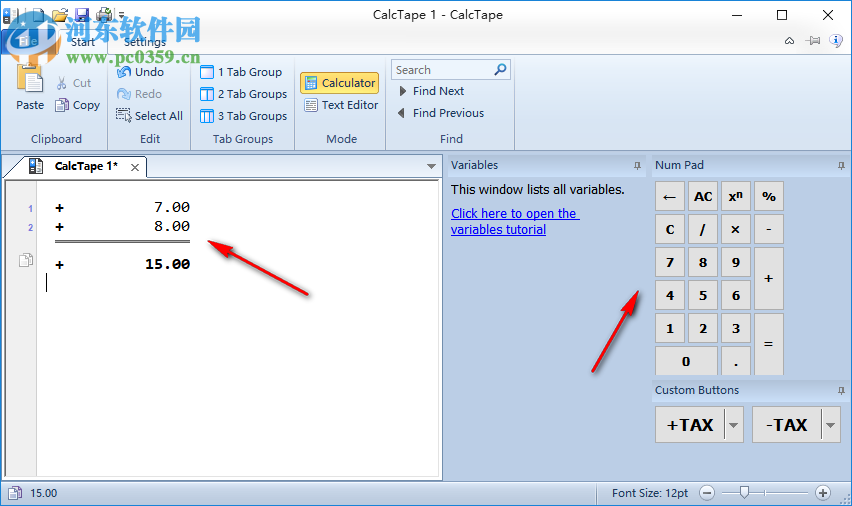Open the document tab list dropdown
Screen dimensions: 852x506
coord(431,166)
